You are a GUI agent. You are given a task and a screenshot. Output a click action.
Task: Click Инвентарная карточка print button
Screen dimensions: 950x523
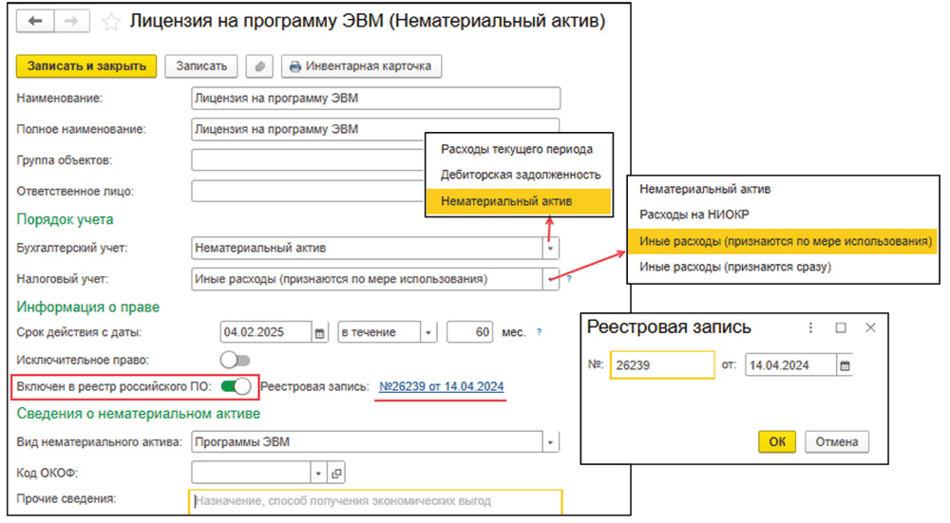click(360, 67)
